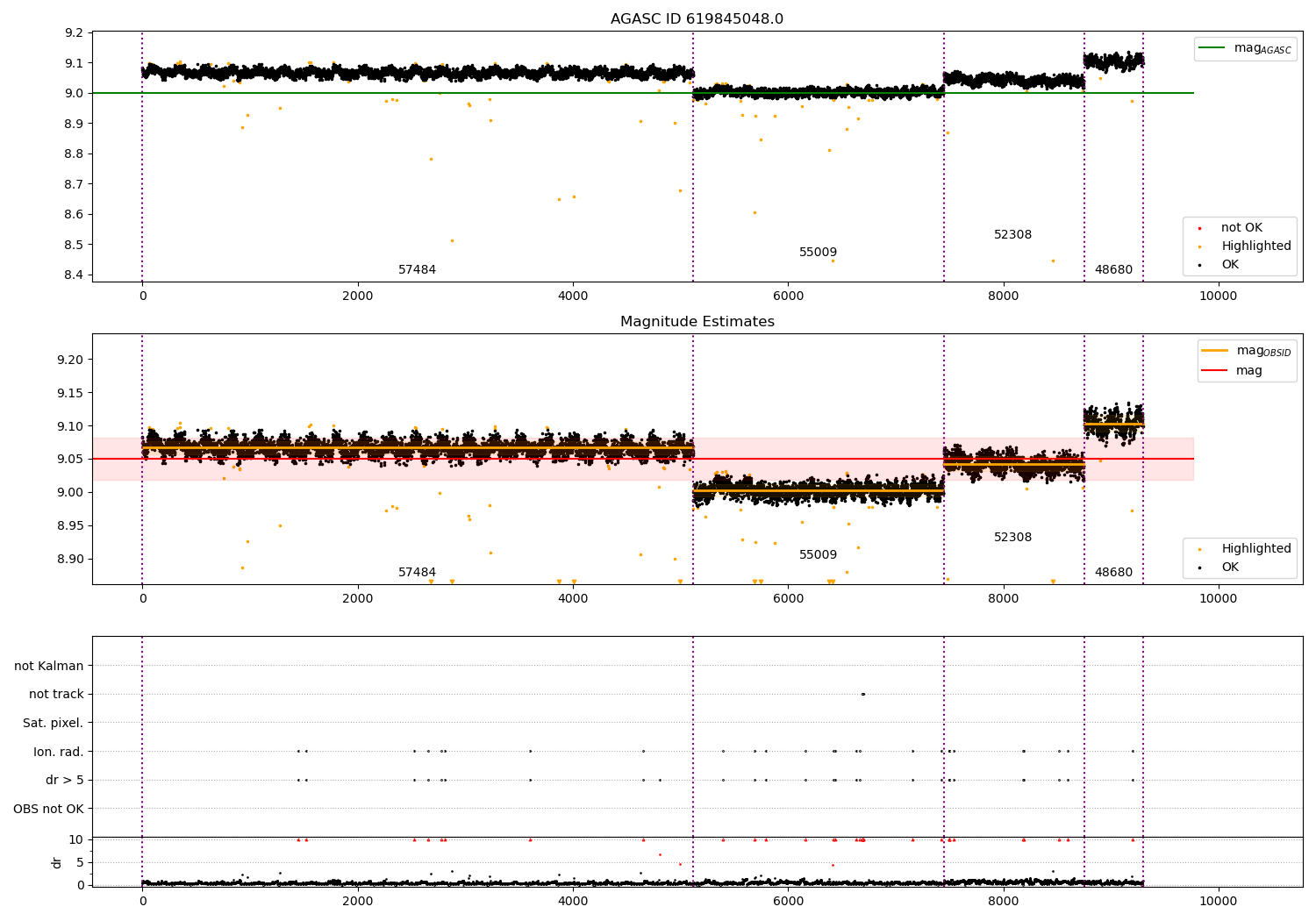The width and height of the screenshot is (1316, 921).
Task: Click y-tick 8.7 in top plot
Action: [x=75, y=184]
